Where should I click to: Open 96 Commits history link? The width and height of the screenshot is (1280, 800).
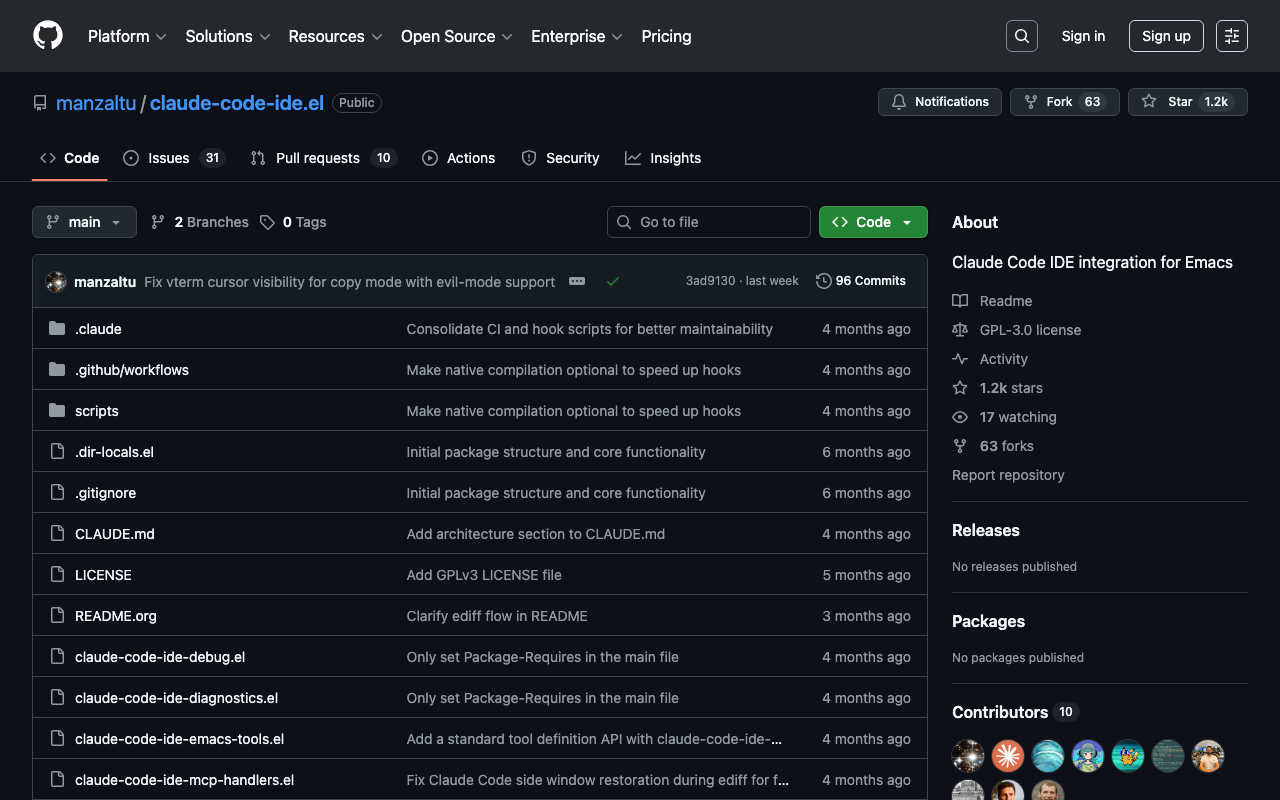click(861, 281)
